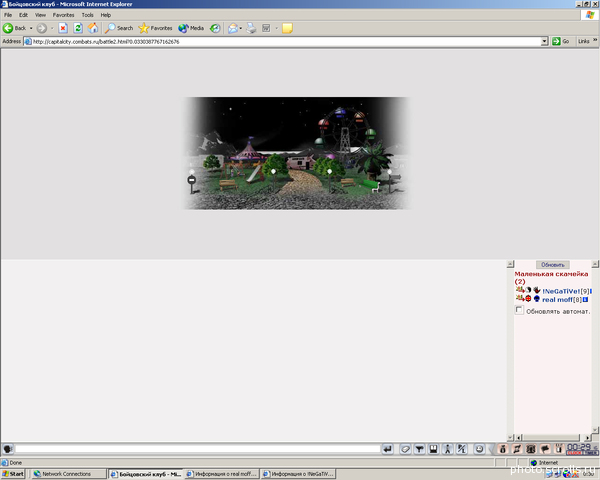Open the smiley emoticons icon
The image size is (600, 480).
[479, 449]
